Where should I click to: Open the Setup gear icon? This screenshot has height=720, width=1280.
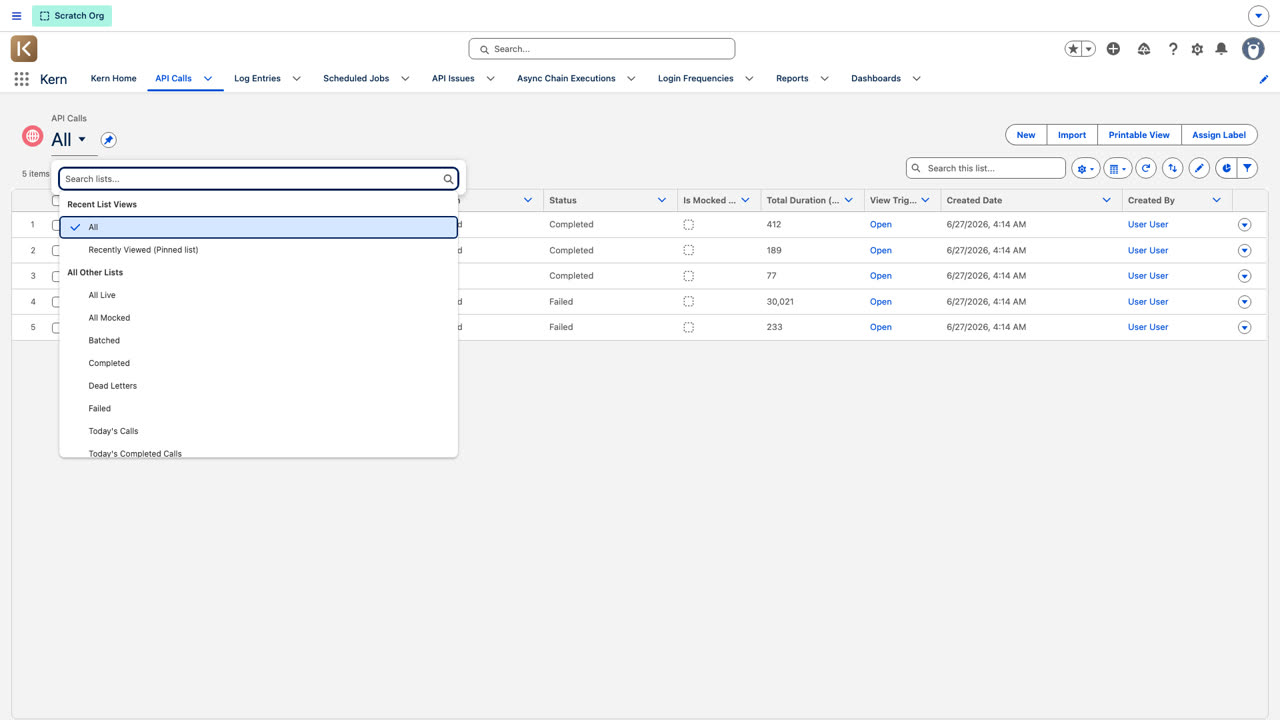pos(1197,49)
